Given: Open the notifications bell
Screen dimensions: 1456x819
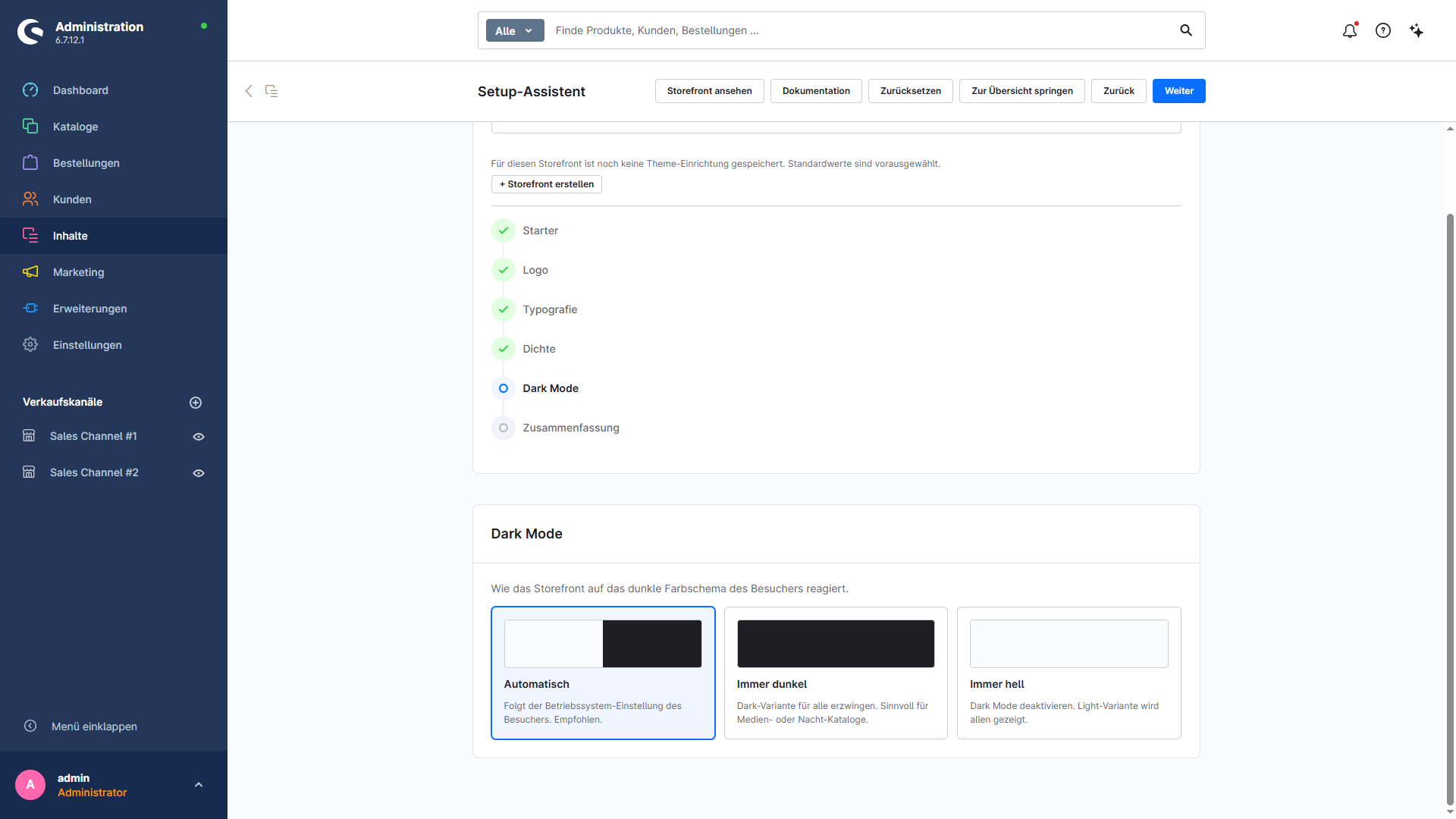Looking at the screenshot, I should (1350, 30).
